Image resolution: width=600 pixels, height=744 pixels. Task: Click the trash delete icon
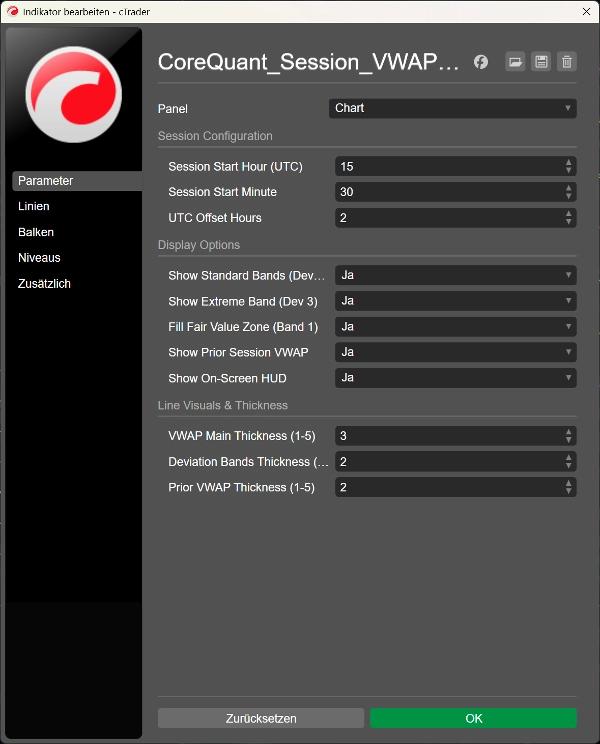pos(567,62)
